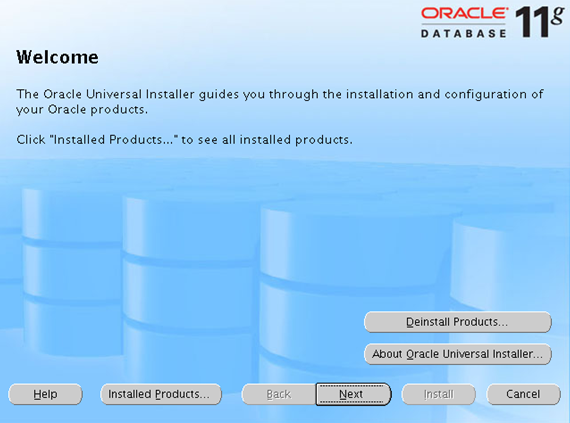Click the red Oracle logo wordmark
570x423 pixels.
pyautogui.click(x=464, y=13)
